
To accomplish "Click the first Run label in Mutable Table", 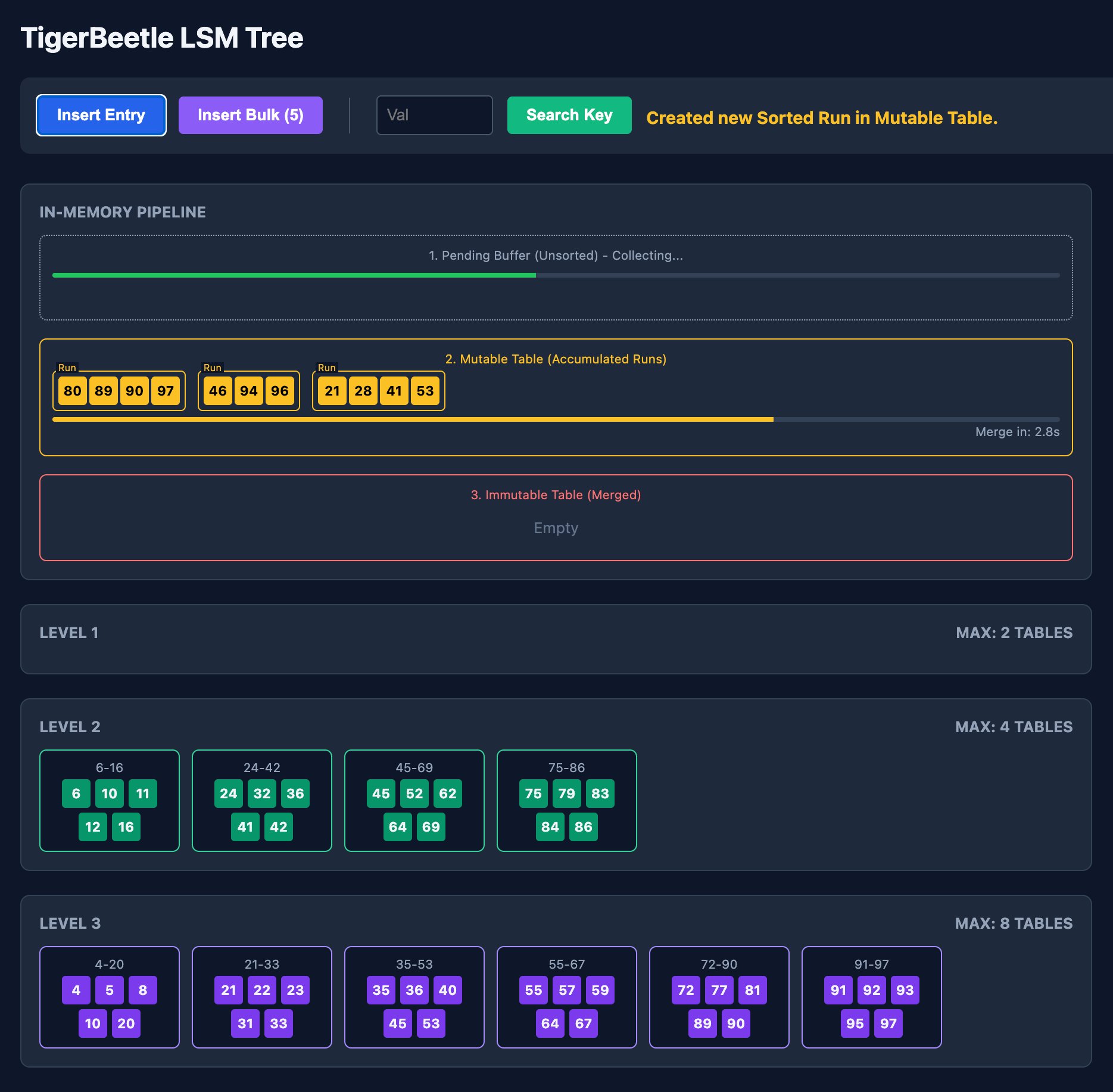I will click(67, 368).
